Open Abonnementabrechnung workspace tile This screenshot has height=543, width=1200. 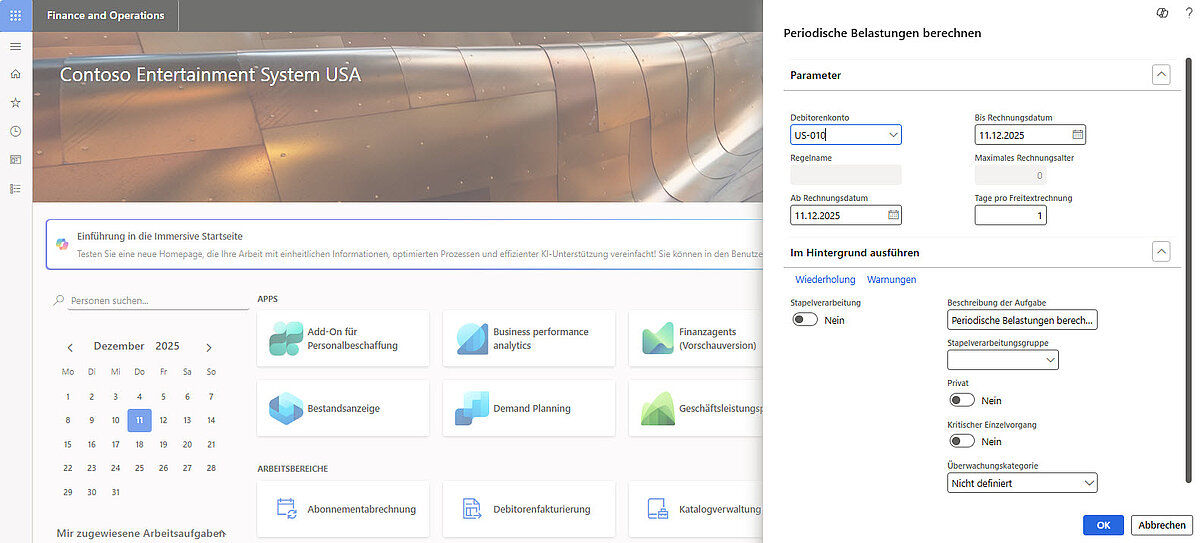coord(343,509)
